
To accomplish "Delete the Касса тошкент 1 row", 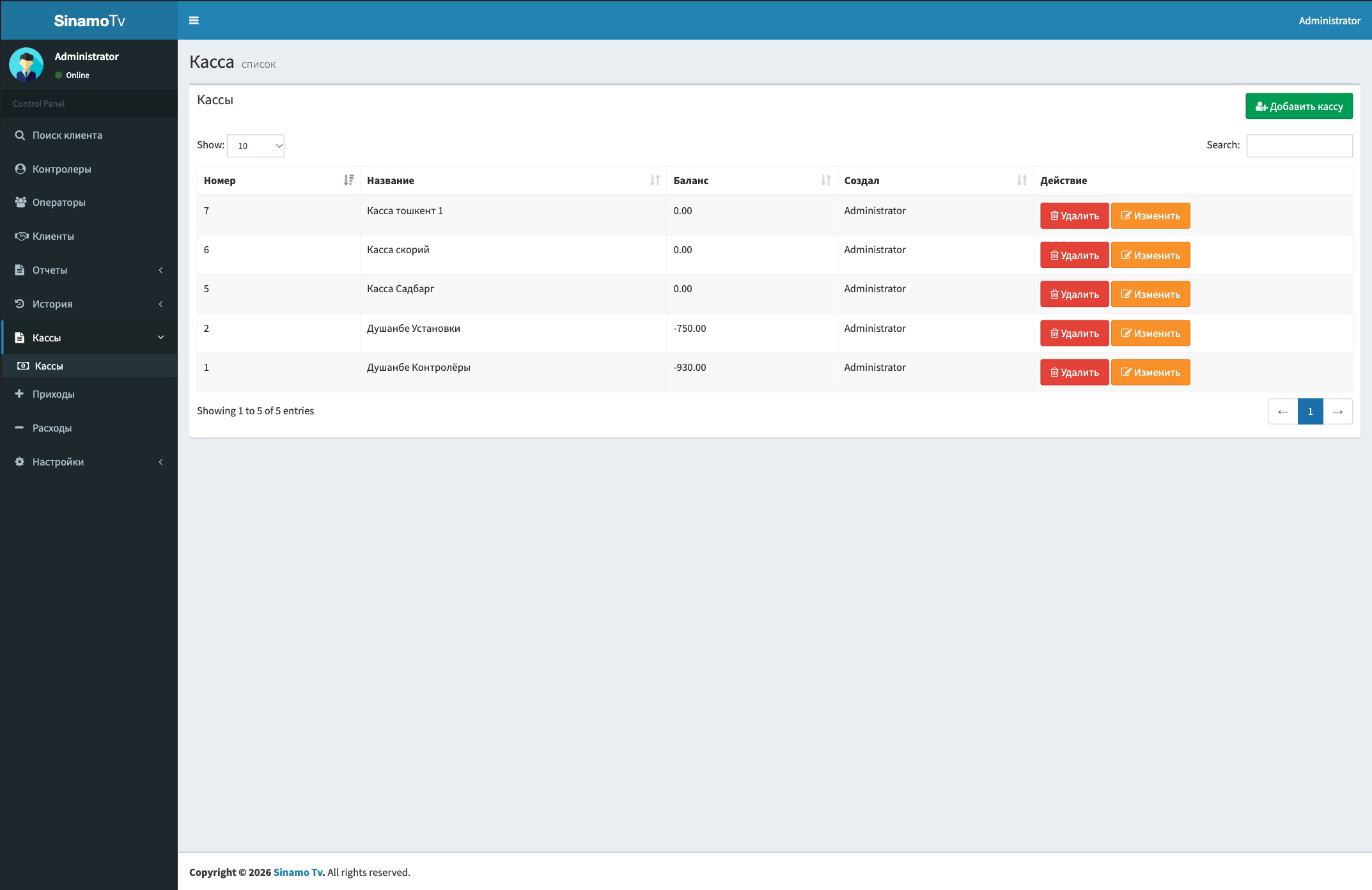I will [1074, 215].
